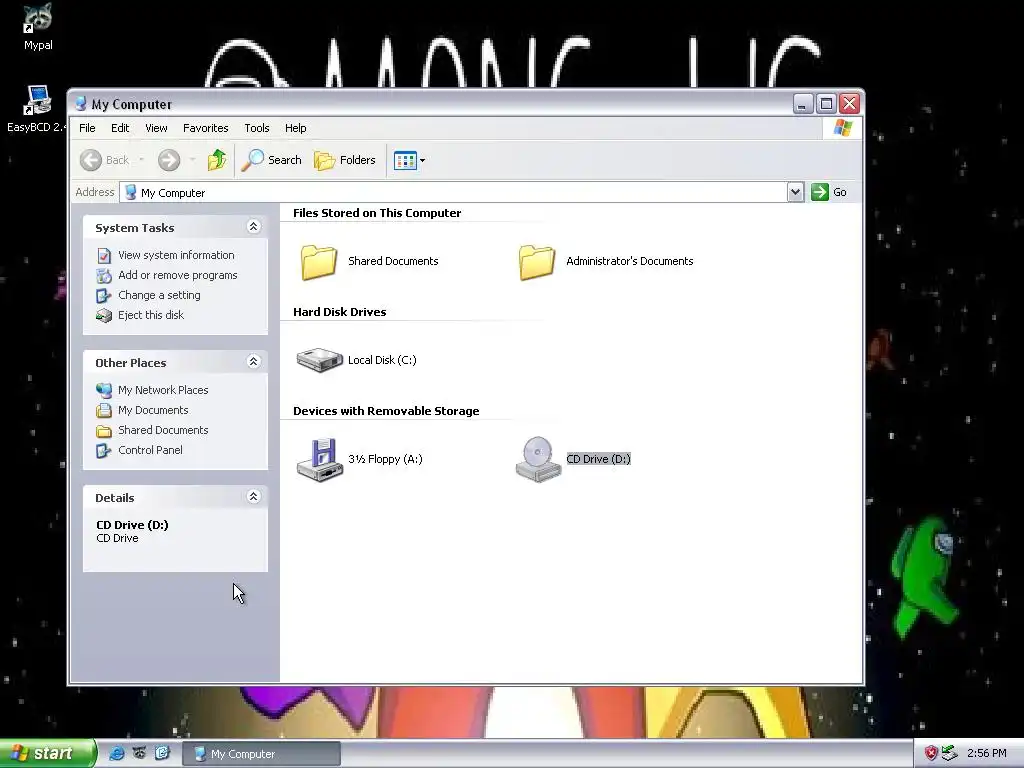This screenshot has width=1024, height=768.
Task: Open the Tools menu
Action: coord(257,128)
